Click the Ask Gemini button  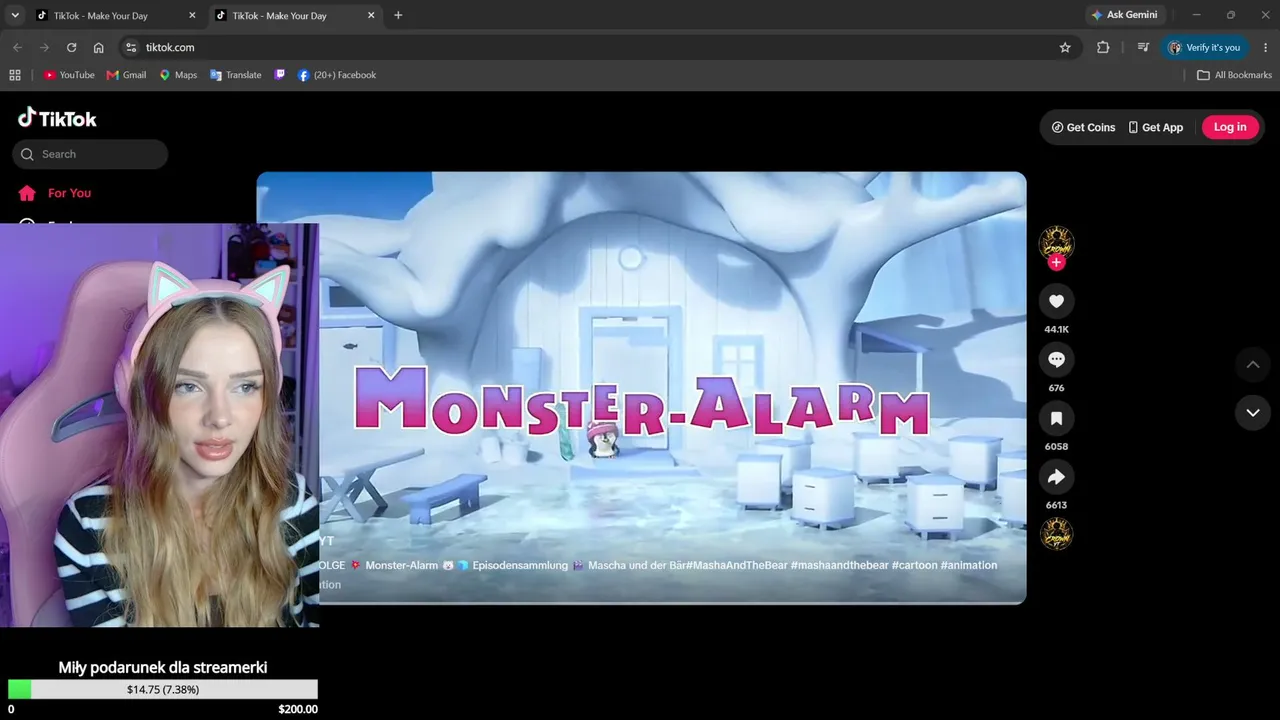[1125, 15]
